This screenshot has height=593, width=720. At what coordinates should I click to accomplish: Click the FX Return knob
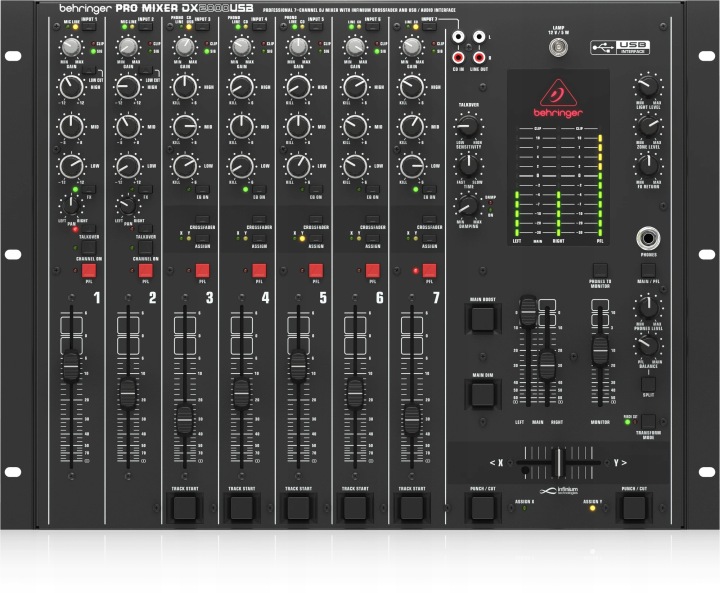pos(648,165)
